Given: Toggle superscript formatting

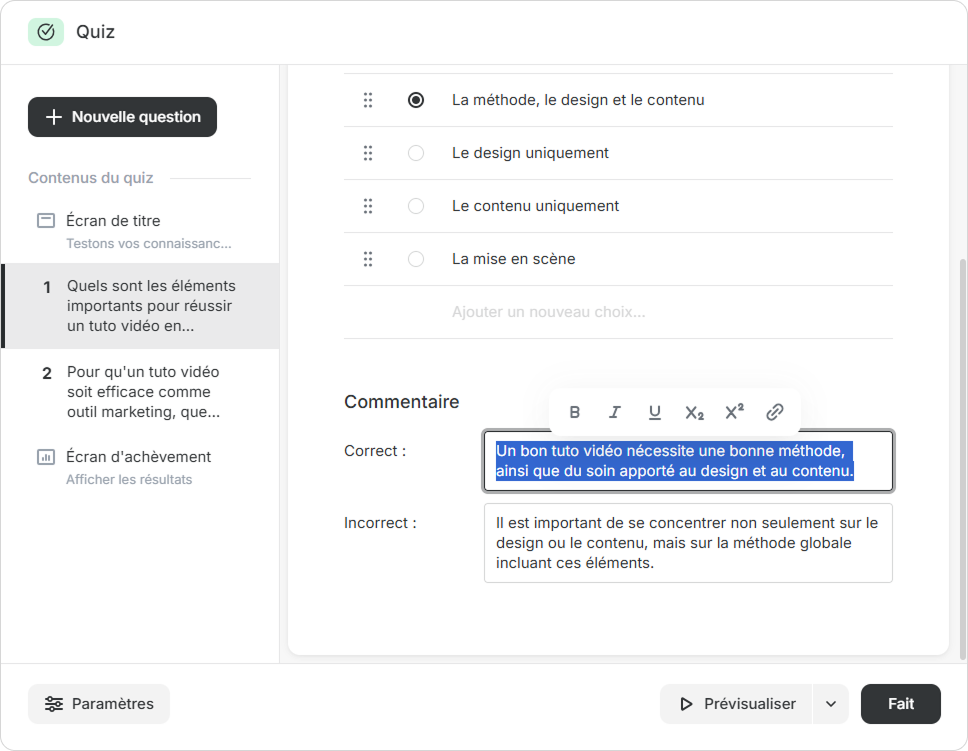Looking at the screenshot, I should [734, 412].
